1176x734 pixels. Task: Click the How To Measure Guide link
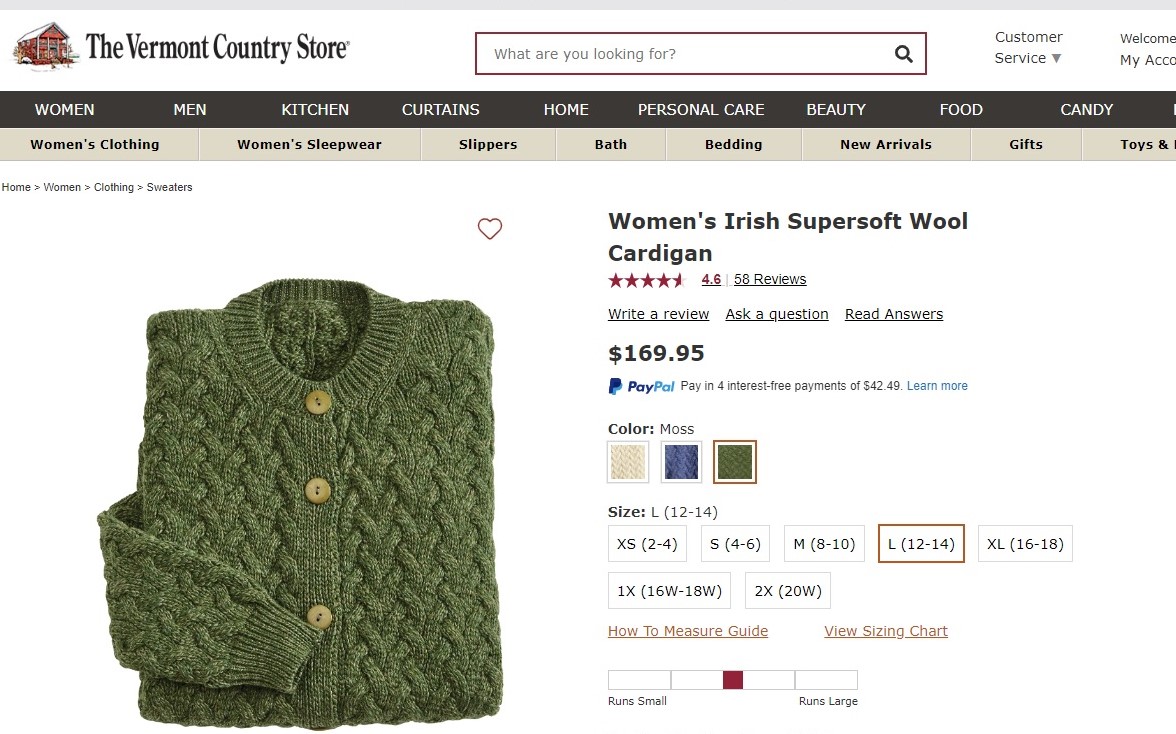(688, 631)
